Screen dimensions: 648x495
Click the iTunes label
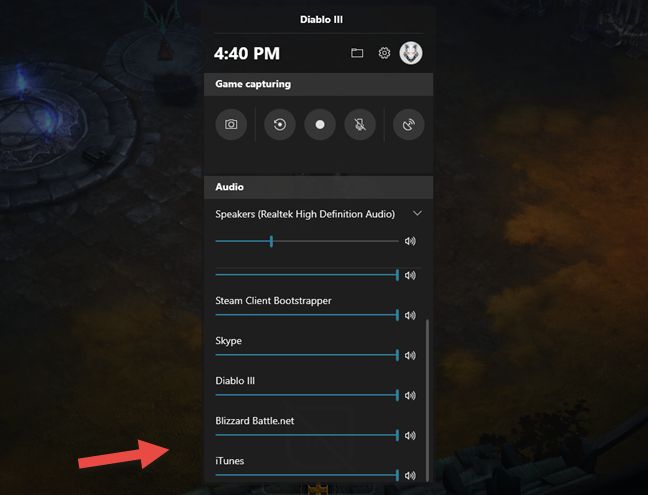point(229,461)
